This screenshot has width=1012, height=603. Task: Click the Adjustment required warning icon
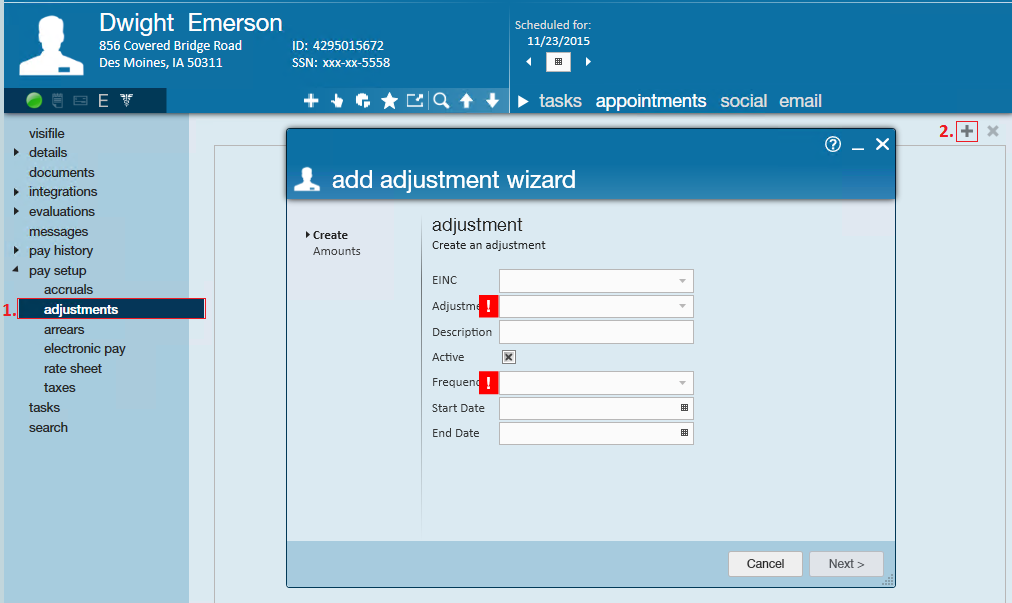point(489,306)
